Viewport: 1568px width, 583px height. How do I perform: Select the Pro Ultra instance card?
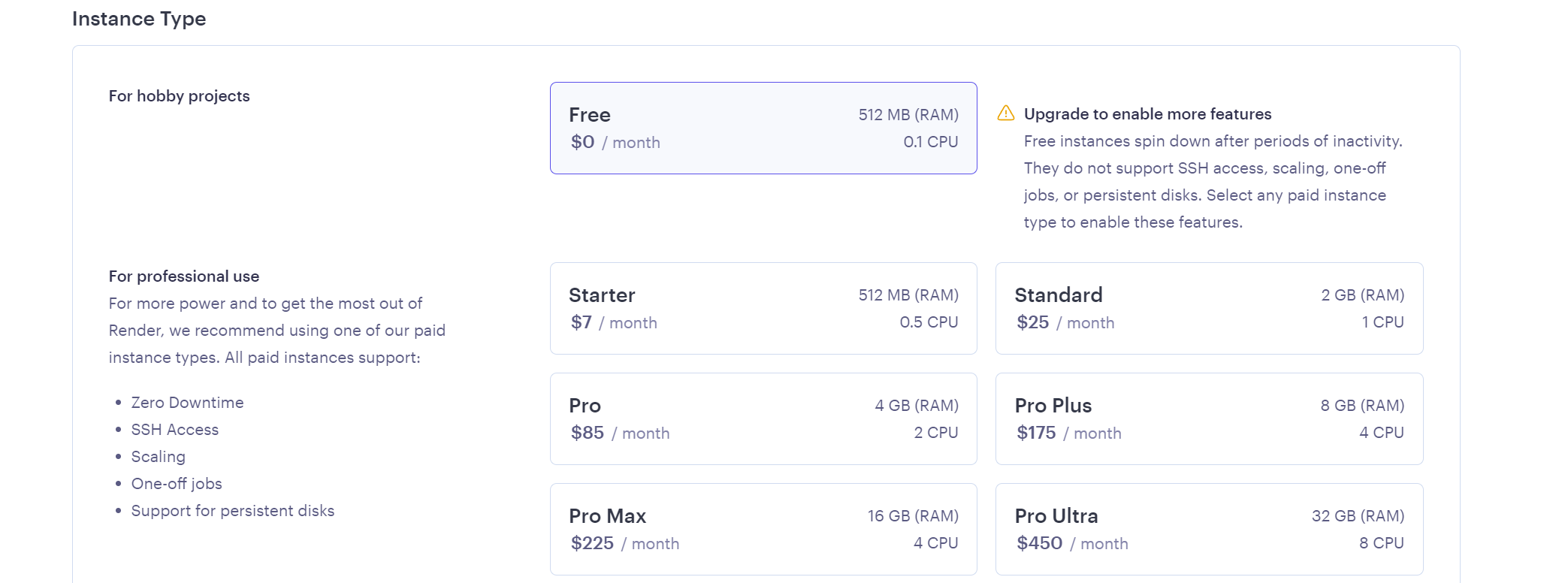pos(1208,530)
